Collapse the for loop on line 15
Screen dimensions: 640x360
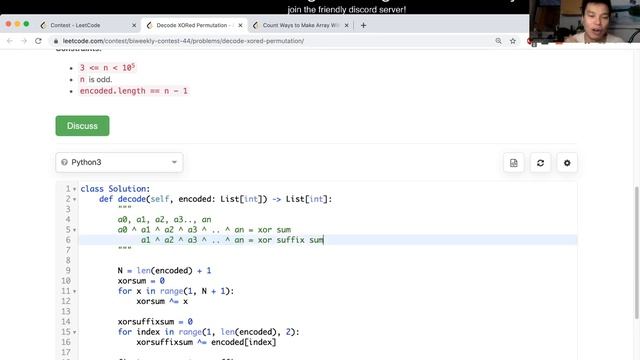coord(74,332)
